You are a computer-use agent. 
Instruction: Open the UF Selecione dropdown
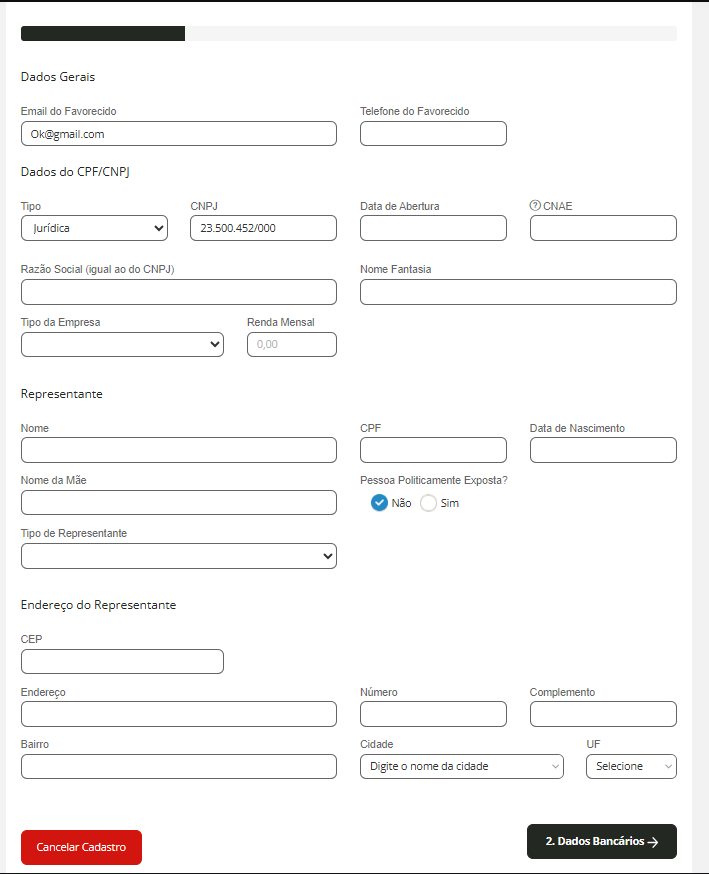(631, 766)
